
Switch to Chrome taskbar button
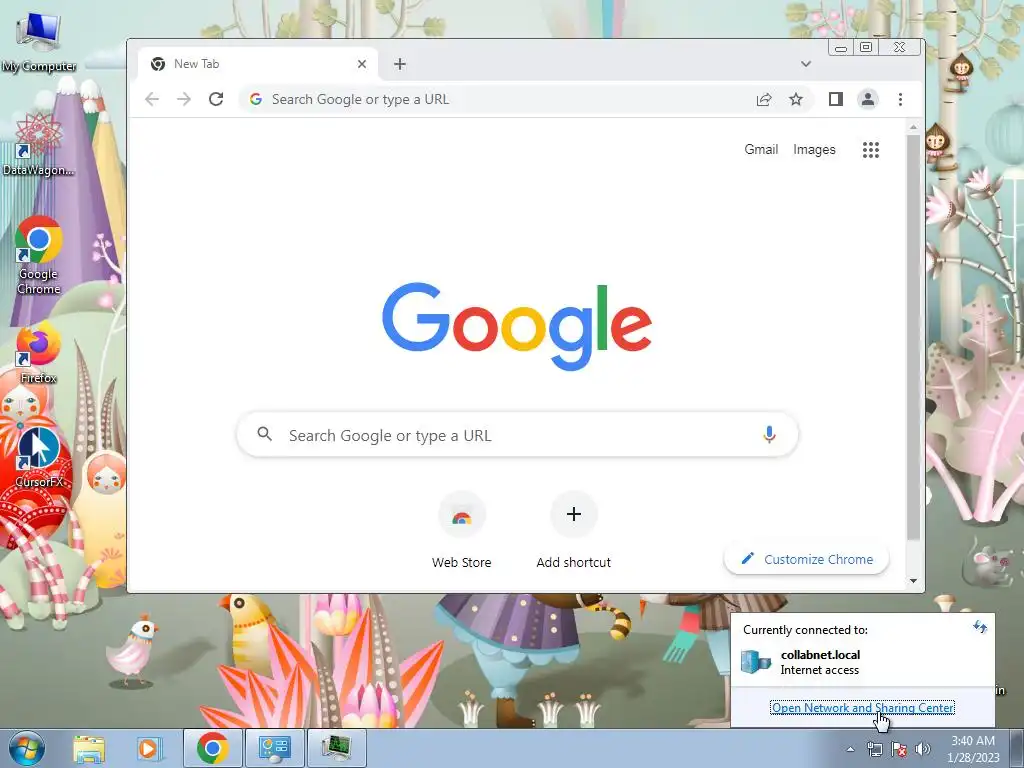coord(213,748)
